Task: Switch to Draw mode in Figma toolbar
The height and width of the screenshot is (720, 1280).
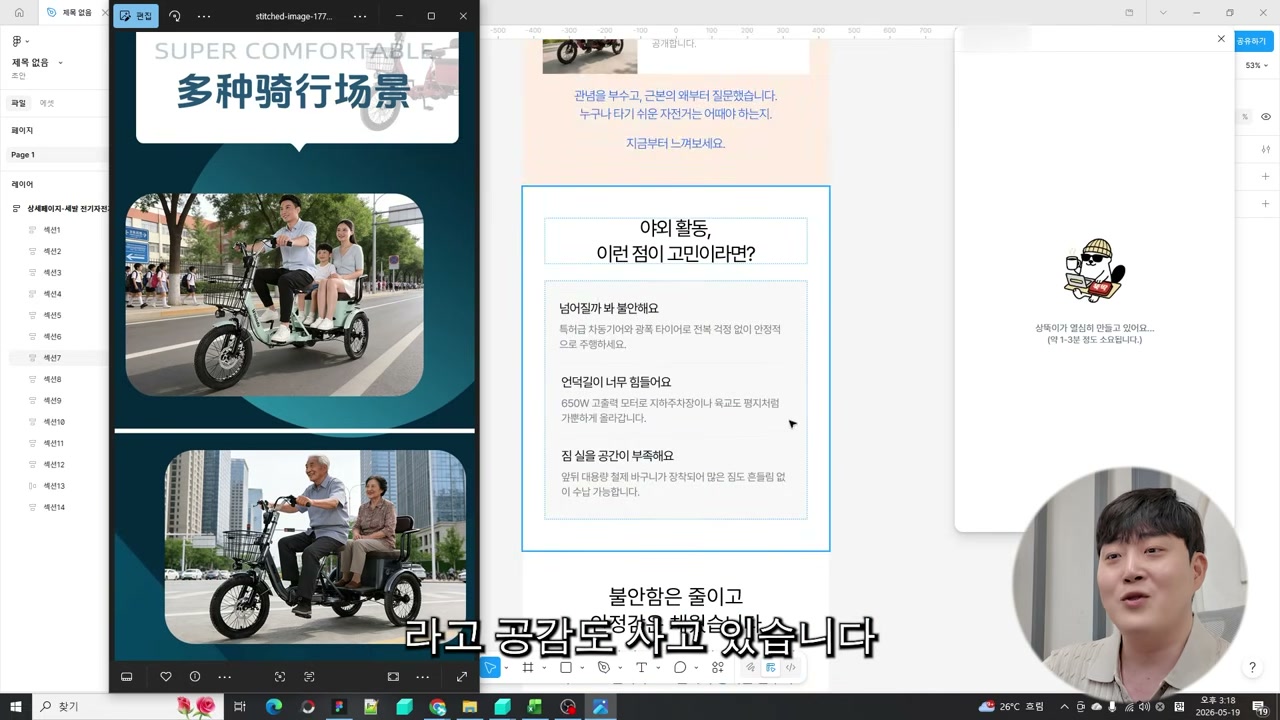Action: 751,667
